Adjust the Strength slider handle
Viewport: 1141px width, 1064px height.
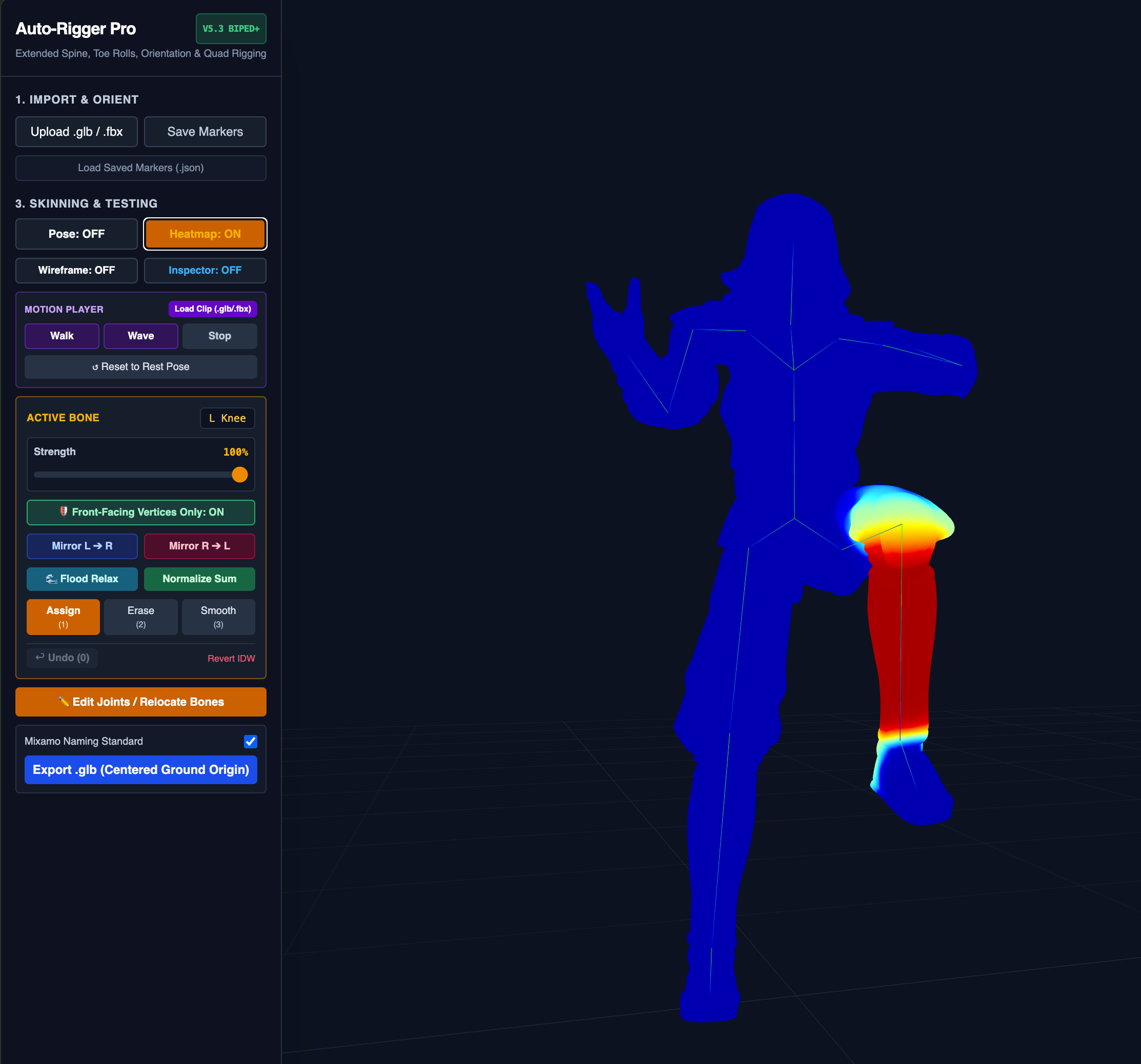coord(240,475)
